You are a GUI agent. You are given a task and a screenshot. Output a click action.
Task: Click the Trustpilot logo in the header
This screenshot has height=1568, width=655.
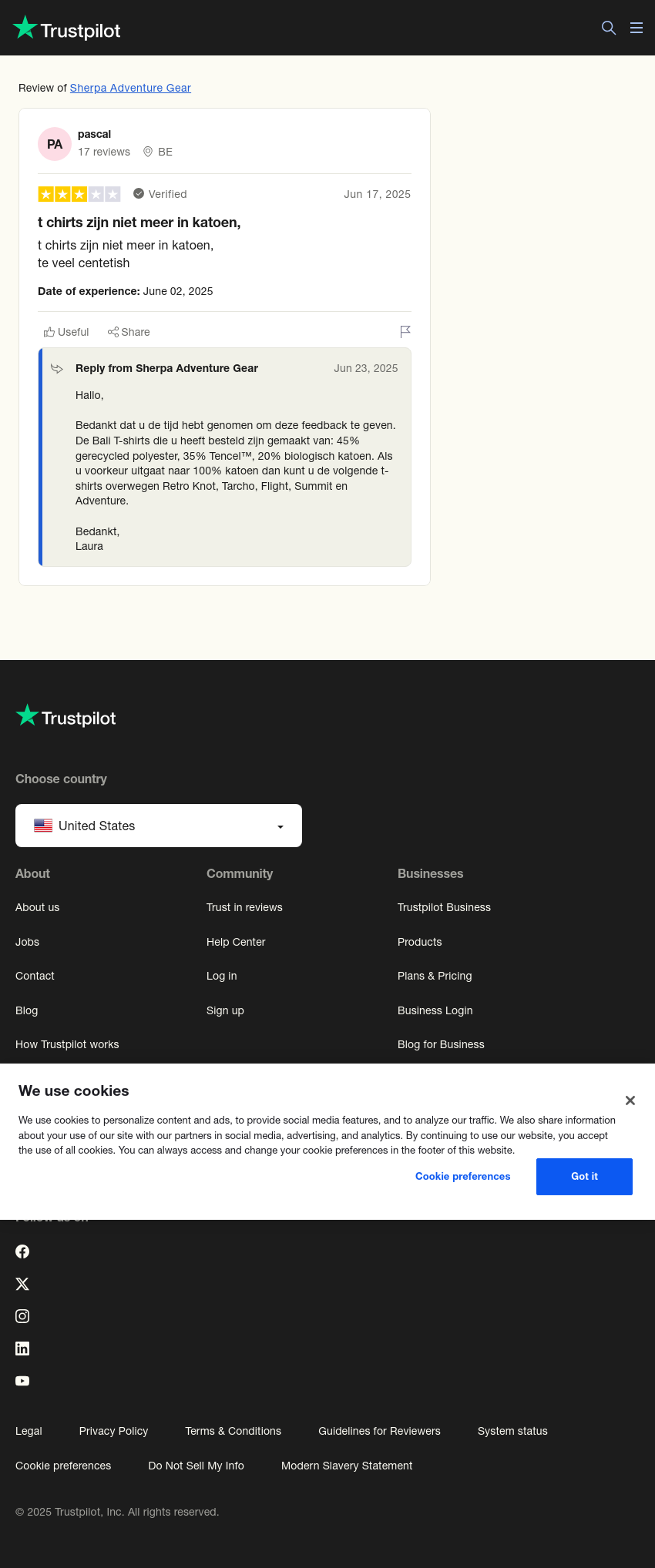pos(67,28)
